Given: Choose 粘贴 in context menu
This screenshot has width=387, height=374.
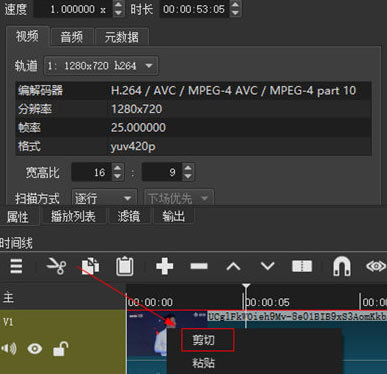Looking at the screenshot, I should coord(203,363).
